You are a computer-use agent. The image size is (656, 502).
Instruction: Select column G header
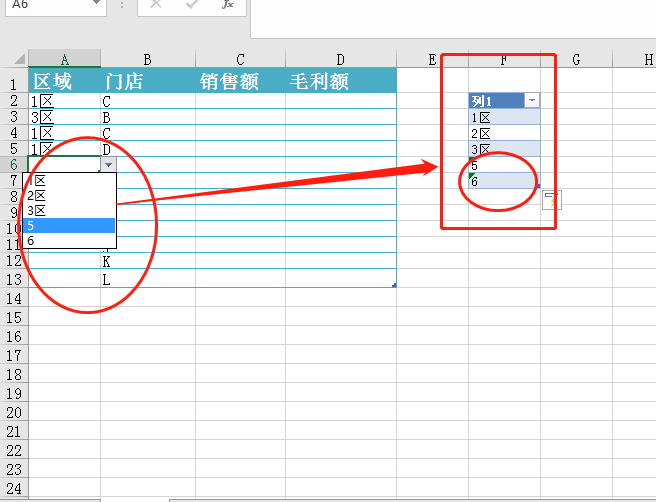576,59
